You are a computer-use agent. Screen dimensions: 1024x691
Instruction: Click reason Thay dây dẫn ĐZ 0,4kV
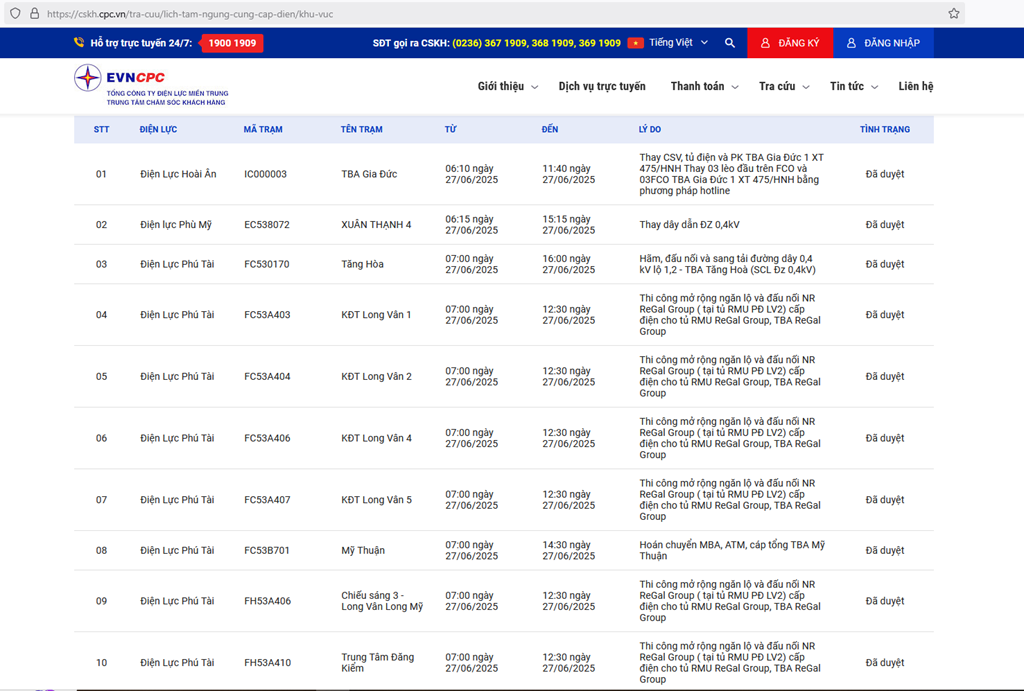(x=690, y=225)
